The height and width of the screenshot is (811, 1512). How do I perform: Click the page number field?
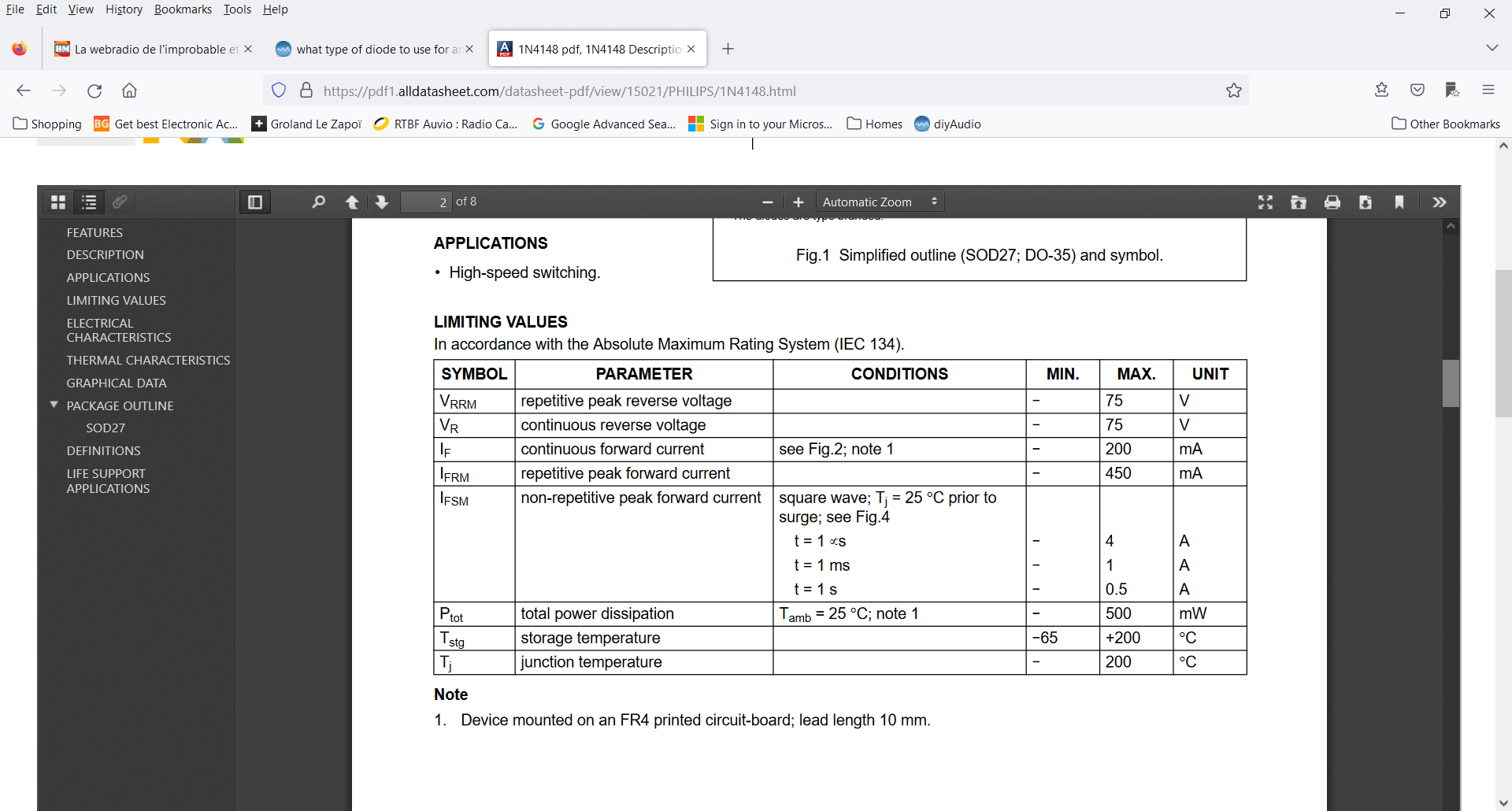[426, 202]
